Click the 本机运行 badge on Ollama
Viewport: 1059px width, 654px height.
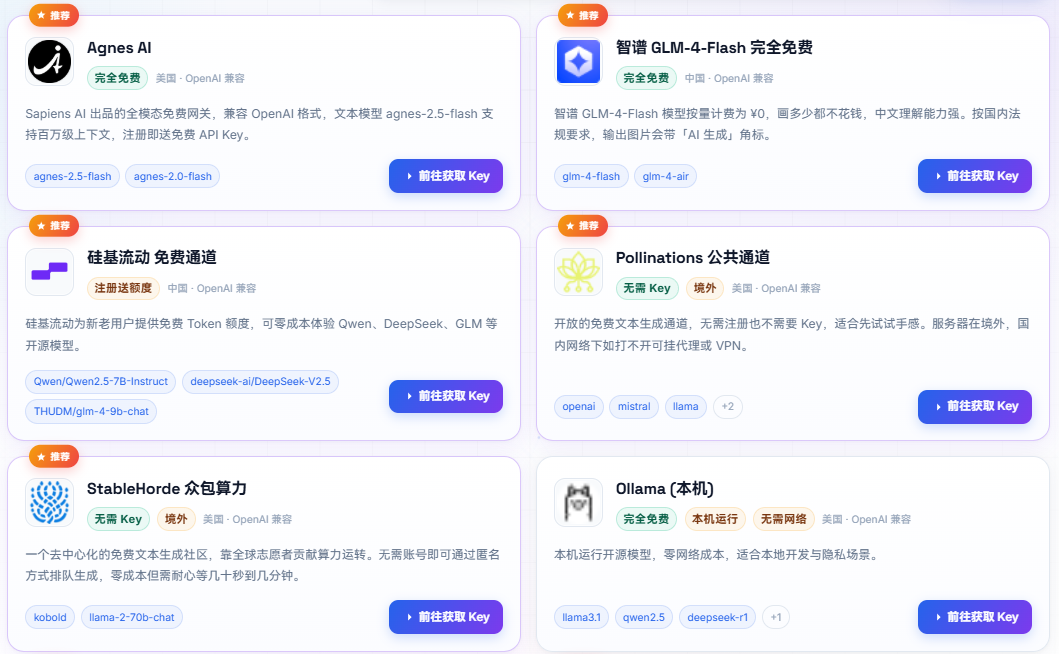click(x=715, y=519)
